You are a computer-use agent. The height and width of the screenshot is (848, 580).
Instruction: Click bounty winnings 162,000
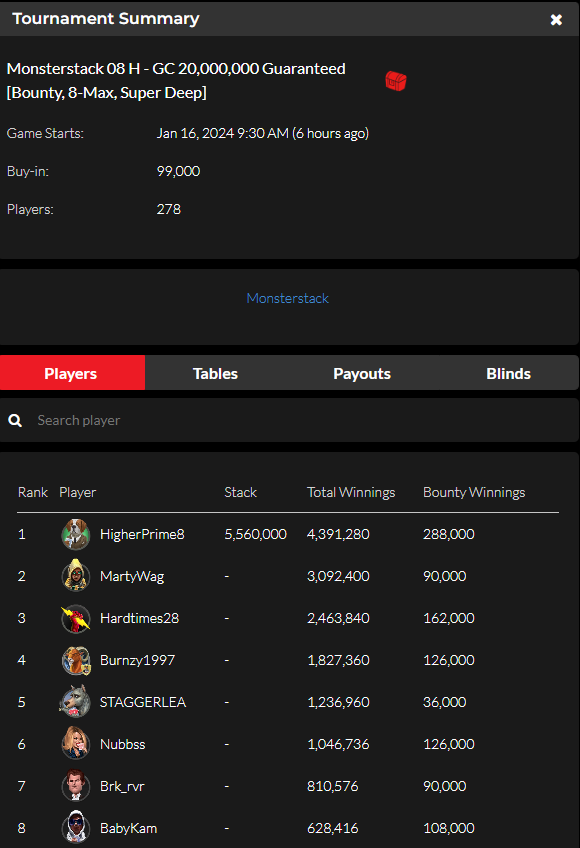tap(449, 618)
